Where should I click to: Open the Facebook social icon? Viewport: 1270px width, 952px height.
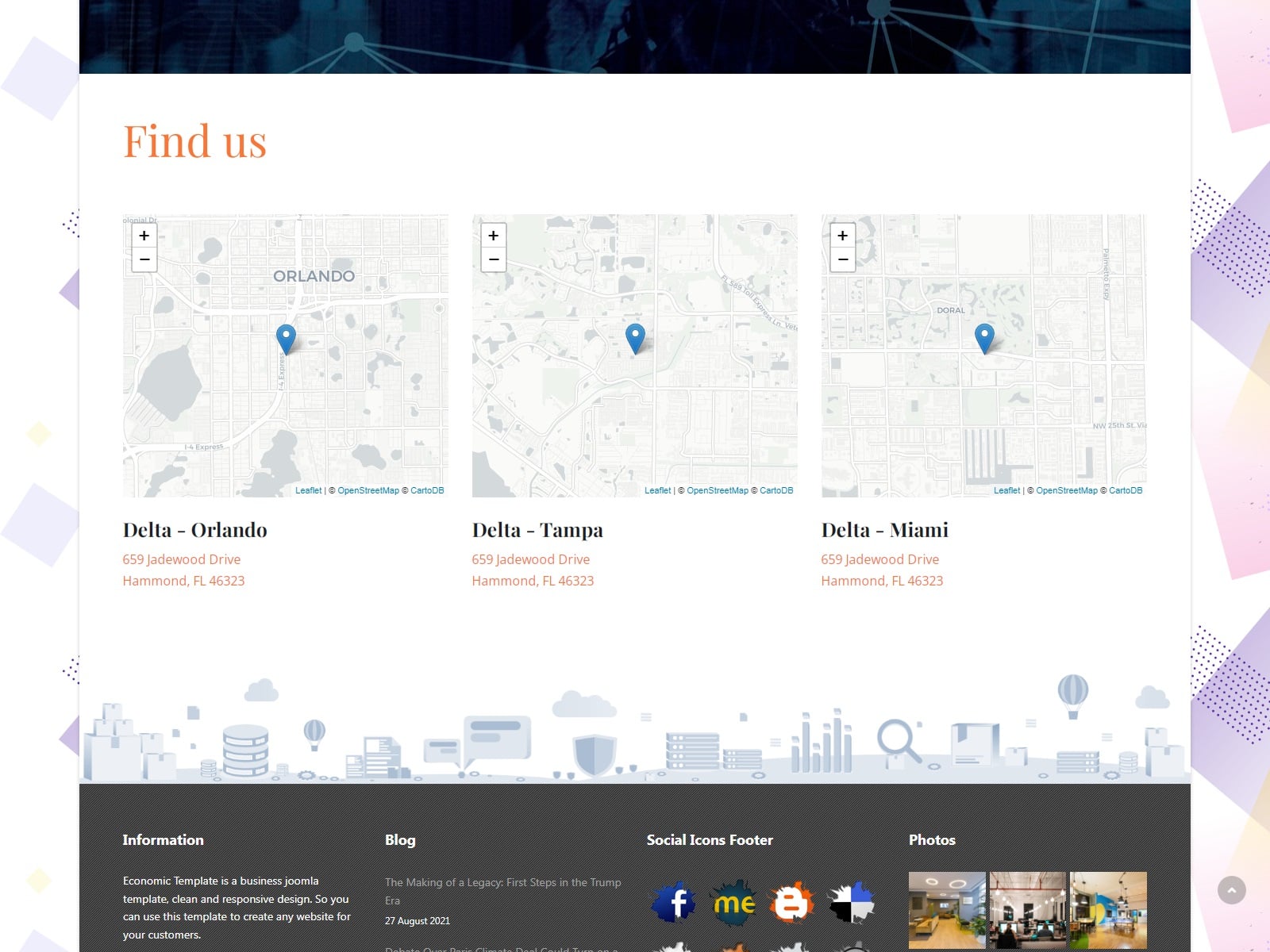[674, 903]
